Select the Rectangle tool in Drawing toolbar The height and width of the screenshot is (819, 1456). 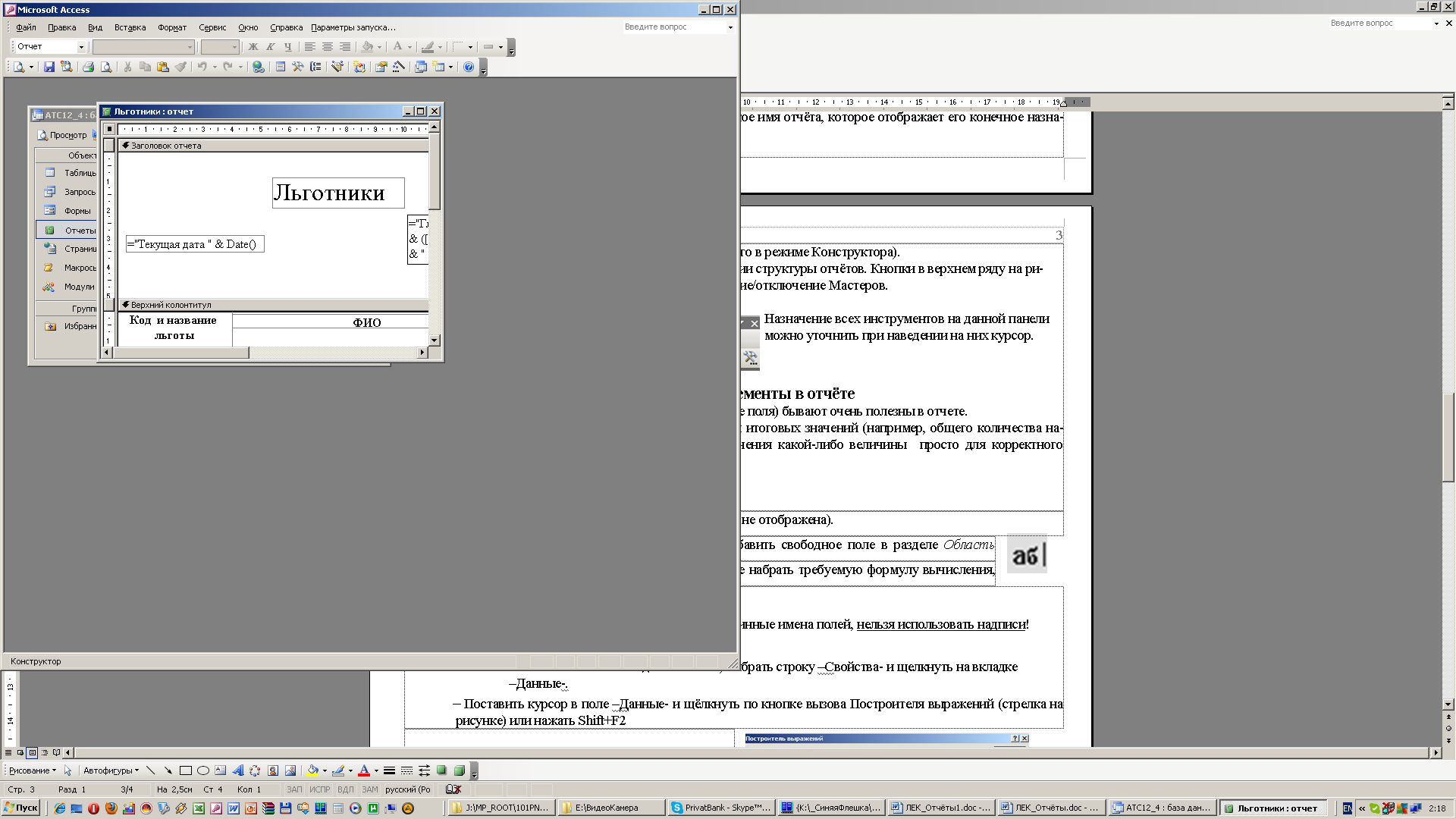(185, 770)
